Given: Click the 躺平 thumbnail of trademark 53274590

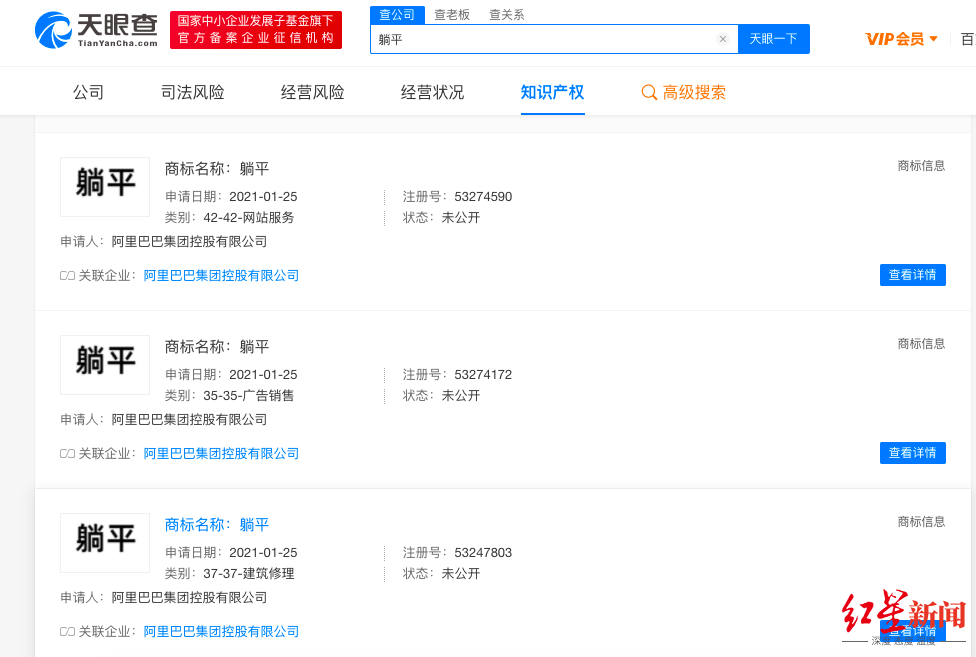Looking at the screenshot, I should tap(105, 187).
